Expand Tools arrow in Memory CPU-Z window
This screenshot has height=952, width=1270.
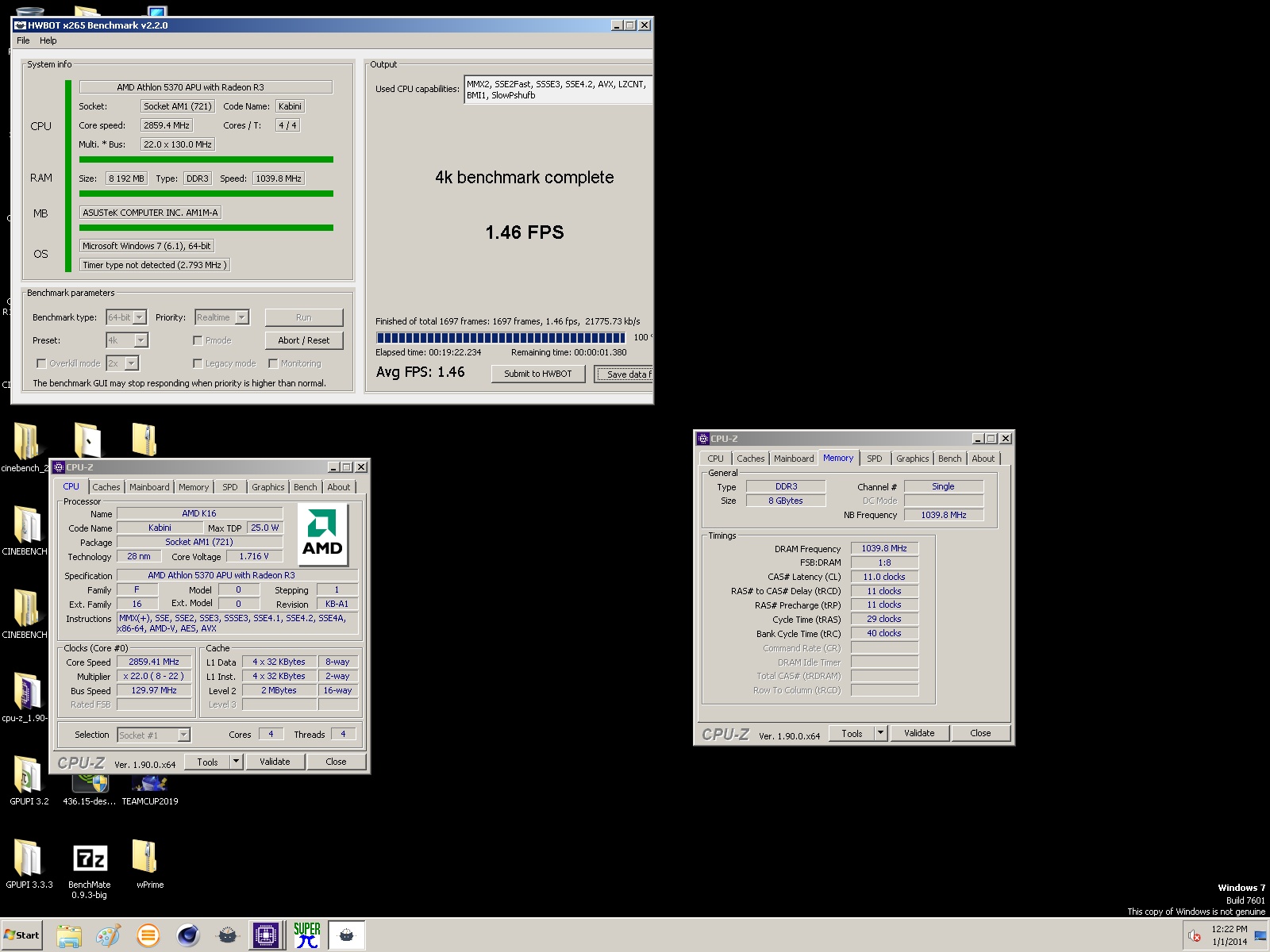pos(880,733)
